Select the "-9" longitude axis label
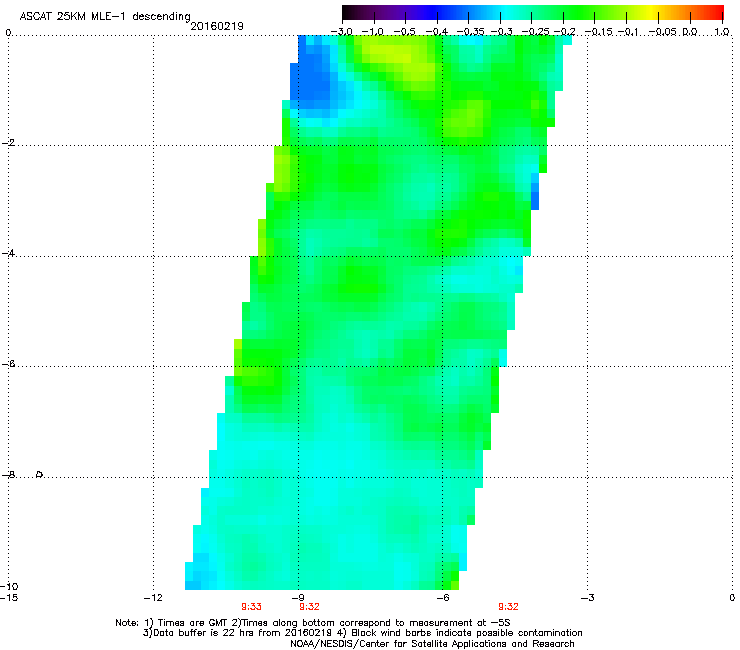The image size is (740, 650). point(298,598)
